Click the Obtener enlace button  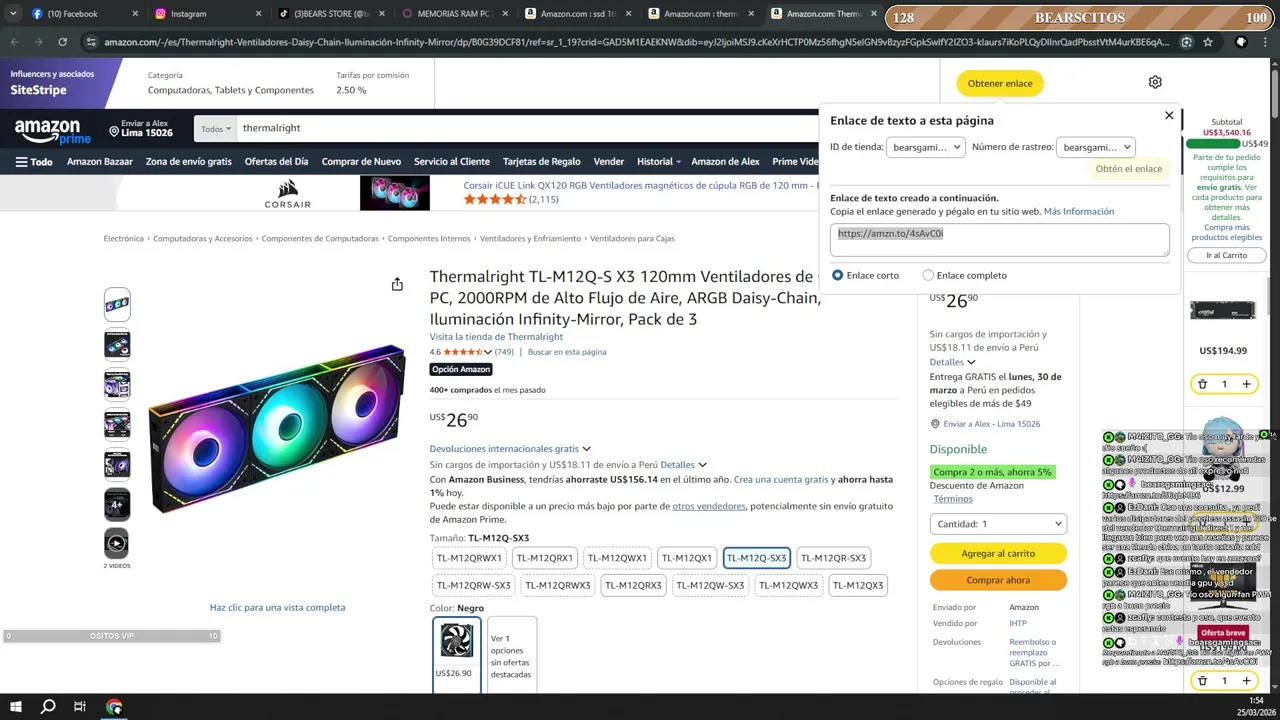(1000, 83)
